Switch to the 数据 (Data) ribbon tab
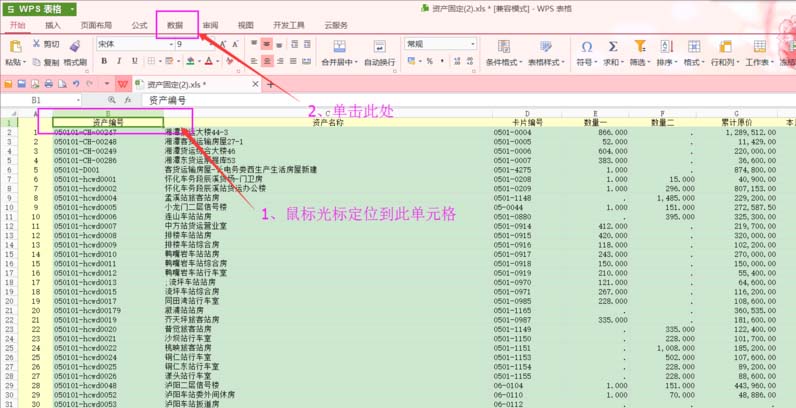 pyautogui.click(x=176, y=25)
